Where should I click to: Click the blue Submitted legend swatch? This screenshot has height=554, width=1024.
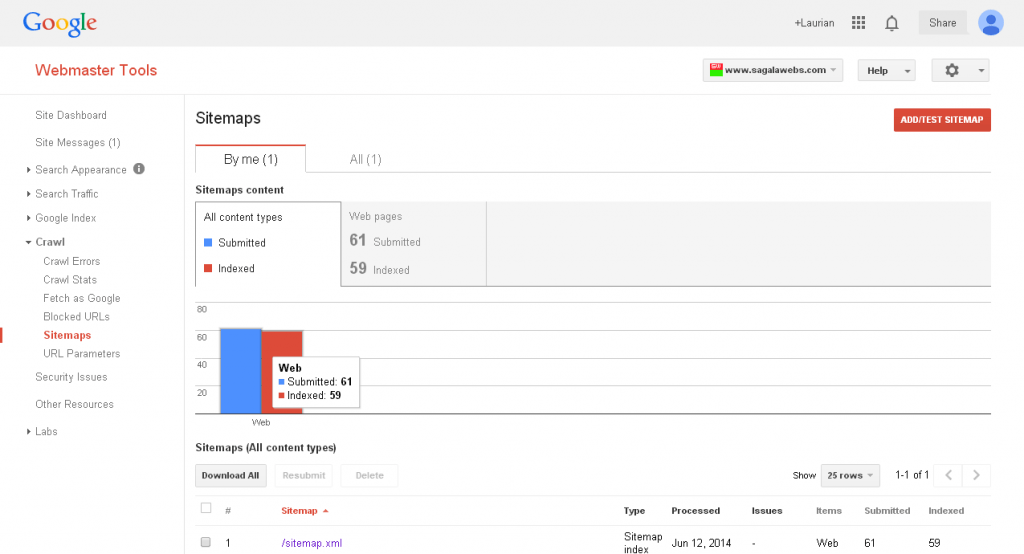click(x=208, y=242)
